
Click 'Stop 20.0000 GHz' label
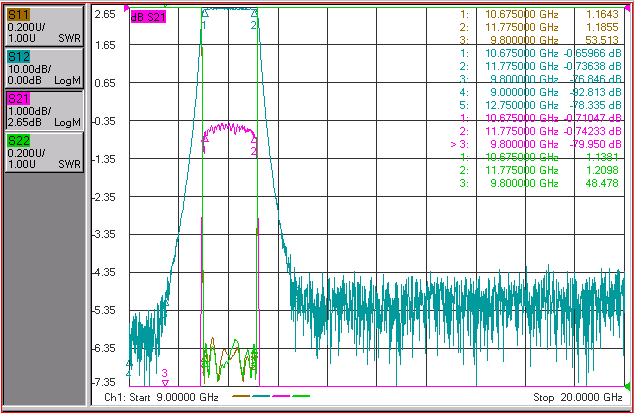click(x=578, y=397)
